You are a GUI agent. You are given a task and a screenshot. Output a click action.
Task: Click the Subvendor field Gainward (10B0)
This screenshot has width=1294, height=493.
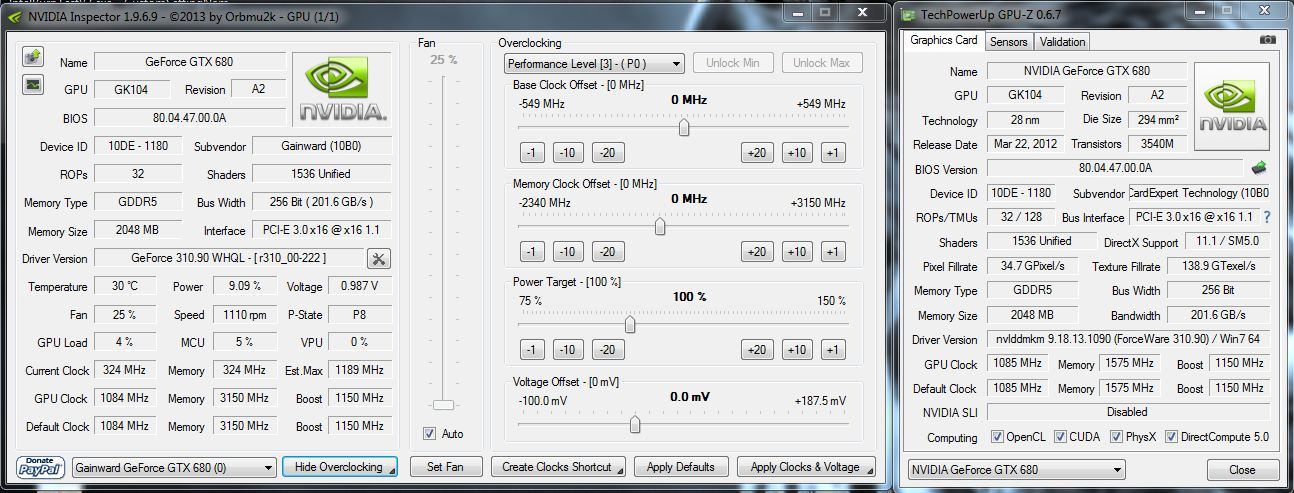[321, 146]
